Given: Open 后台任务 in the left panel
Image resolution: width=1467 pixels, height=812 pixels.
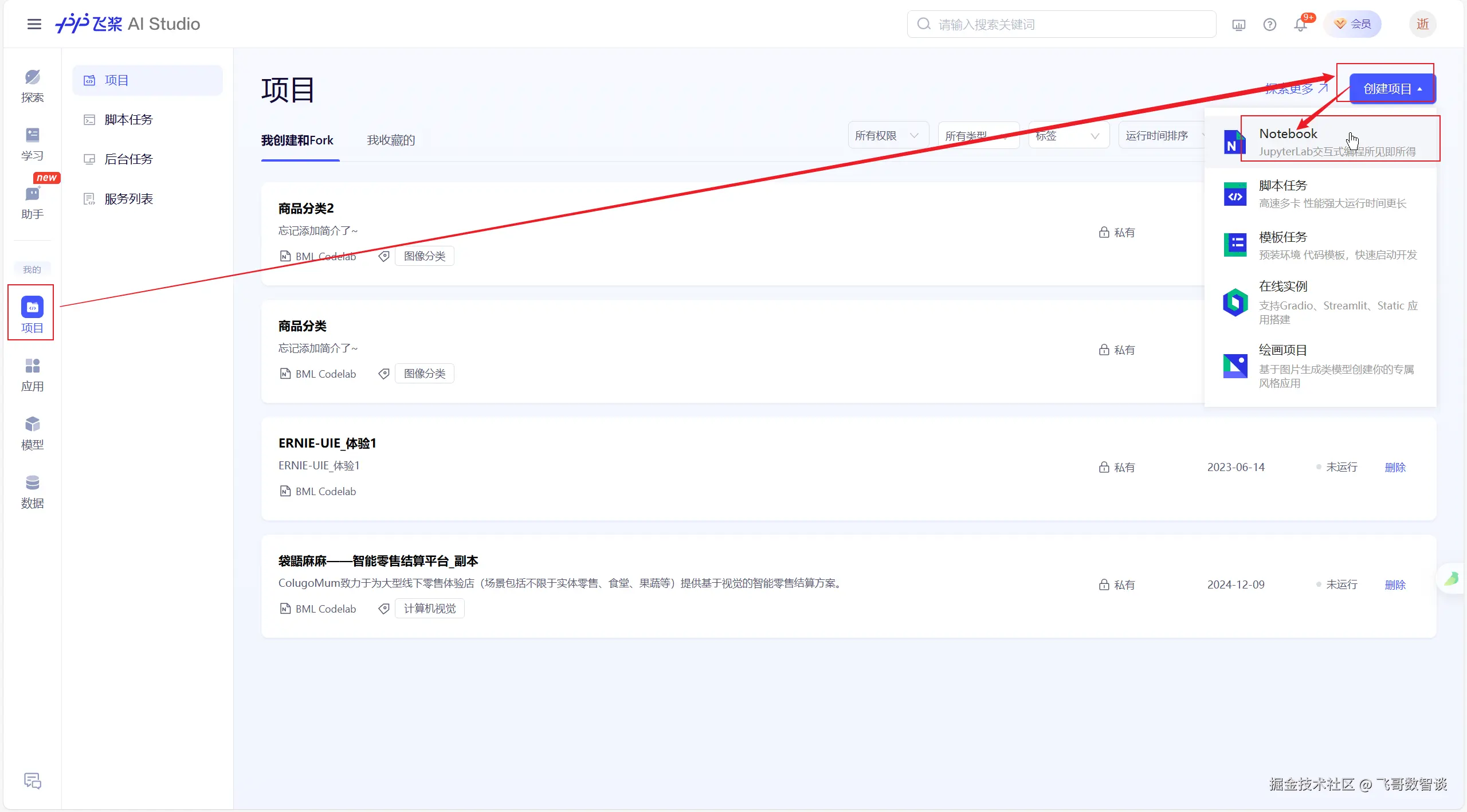Looking at the screenshot, I should tap(128, 159).
